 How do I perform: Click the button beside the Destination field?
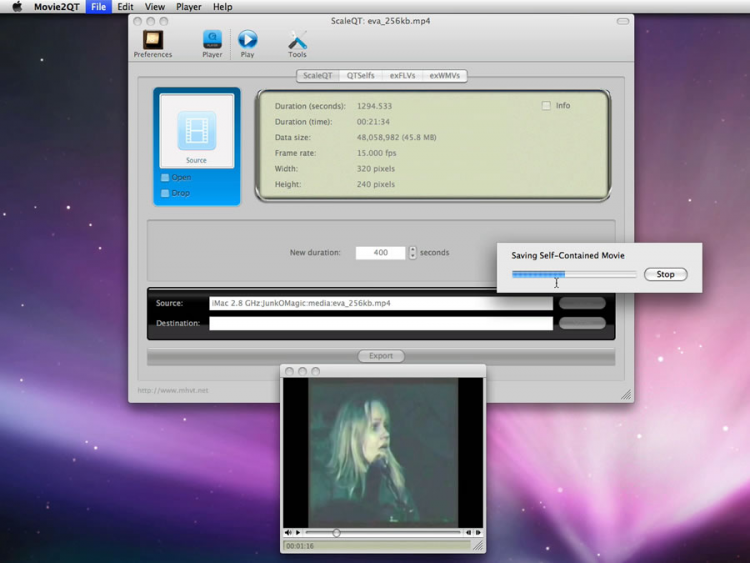582,323
